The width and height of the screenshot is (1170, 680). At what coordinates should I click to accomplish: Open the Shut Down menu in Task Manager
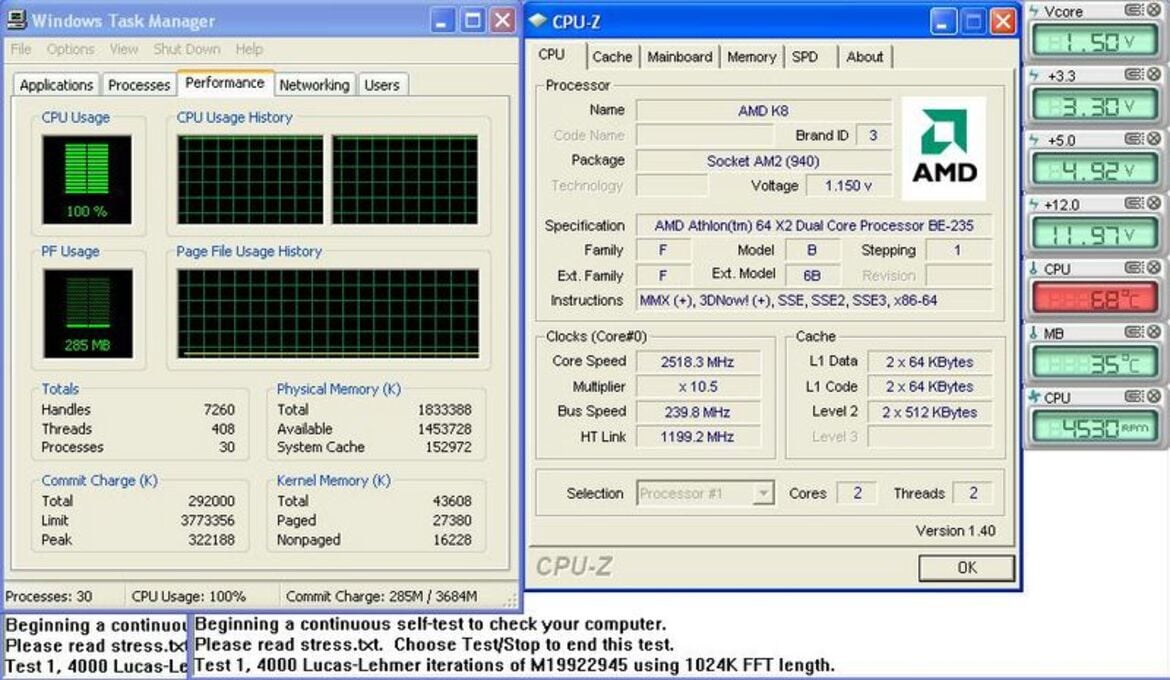coord(187,49)
